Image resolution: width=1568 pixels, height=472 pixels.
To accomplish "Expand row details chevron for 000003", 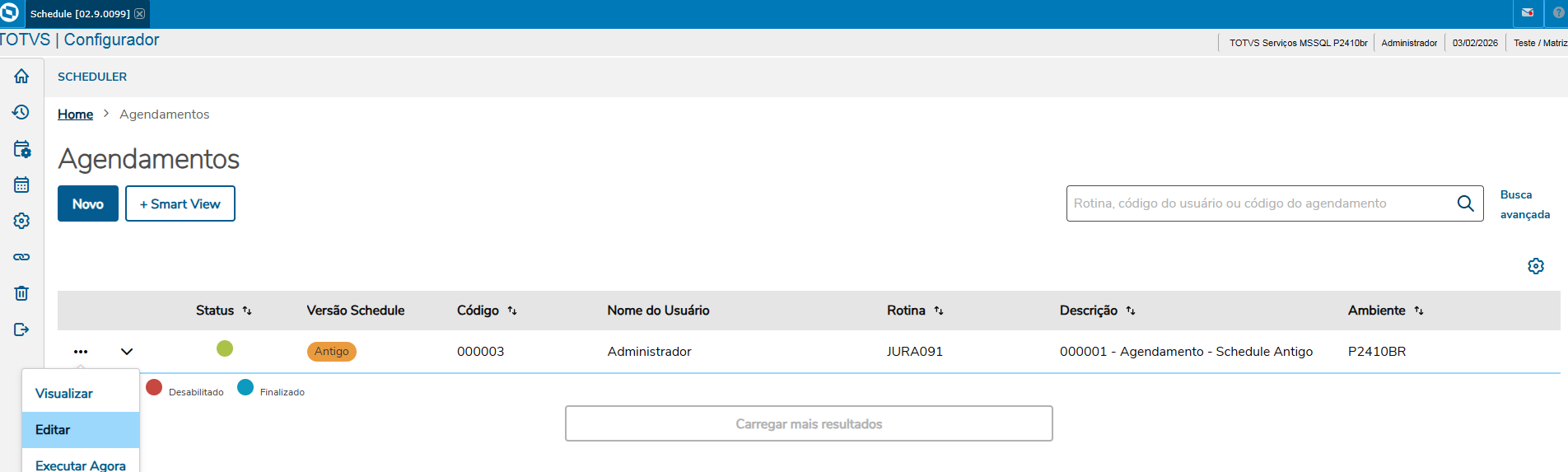I will [127, 352].
